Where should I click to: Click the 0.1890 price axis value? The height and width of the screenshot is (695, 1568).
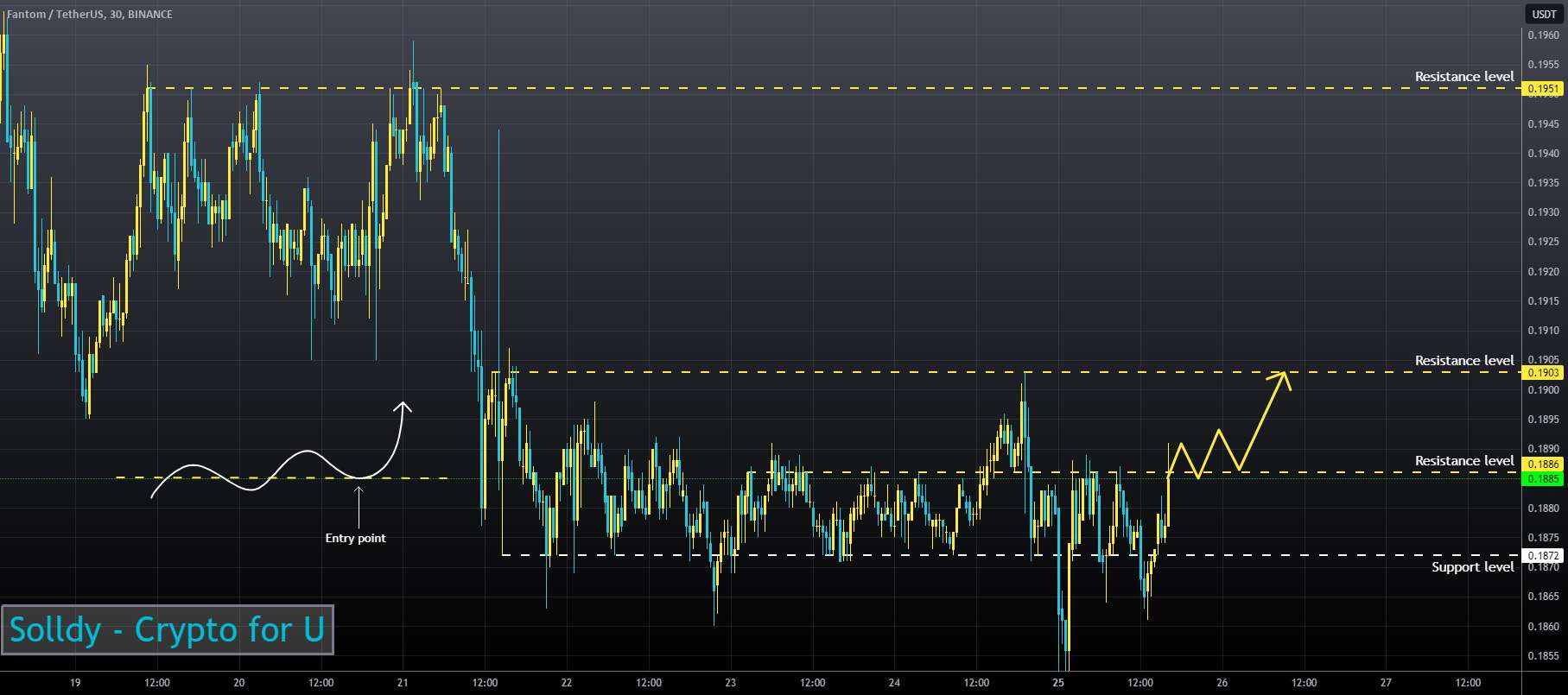(1543, 449)
